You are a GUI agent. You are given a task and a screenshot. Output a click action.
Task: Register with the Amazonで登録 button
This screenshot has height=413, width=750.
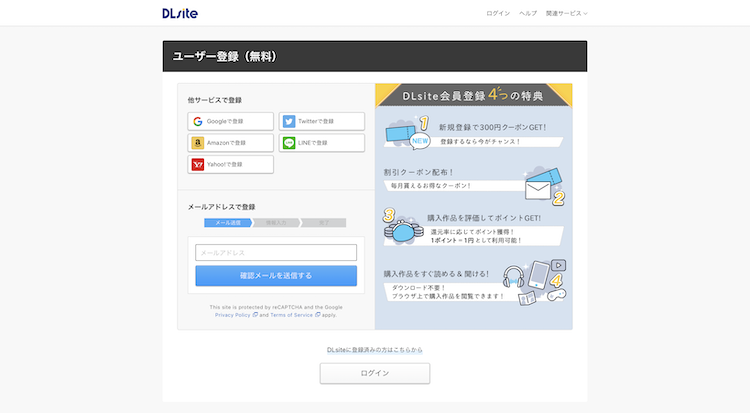231,143
